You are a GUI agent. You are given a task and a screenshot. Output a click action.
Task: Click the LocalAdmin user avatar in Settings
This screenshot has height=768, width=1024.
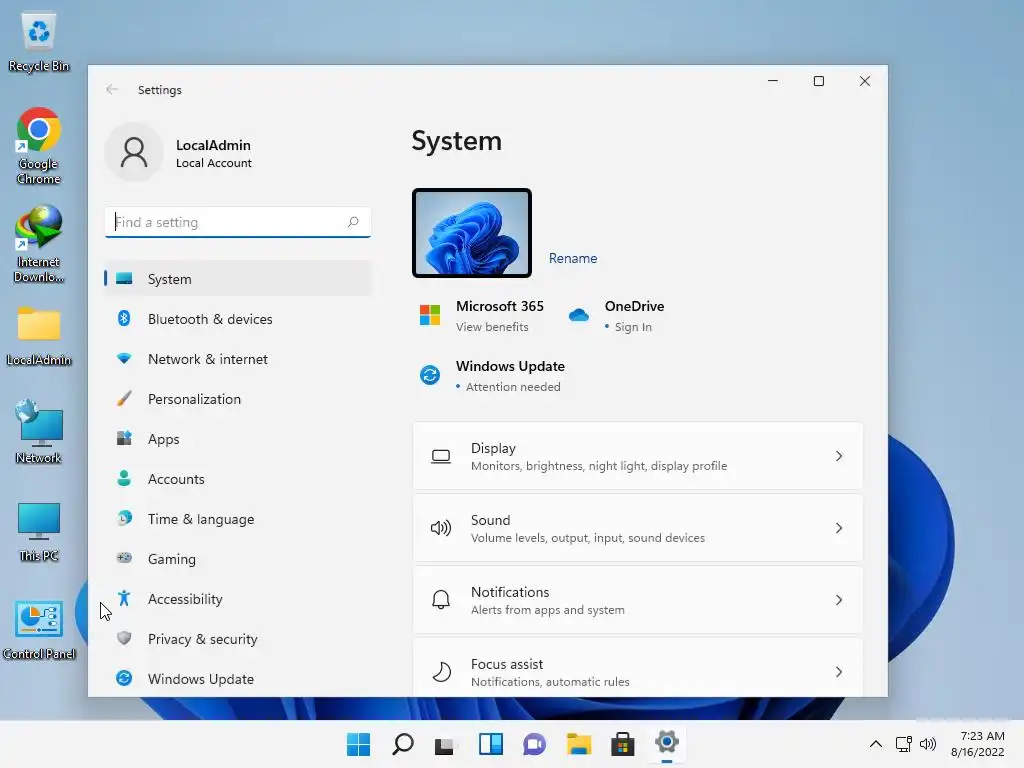134,152
